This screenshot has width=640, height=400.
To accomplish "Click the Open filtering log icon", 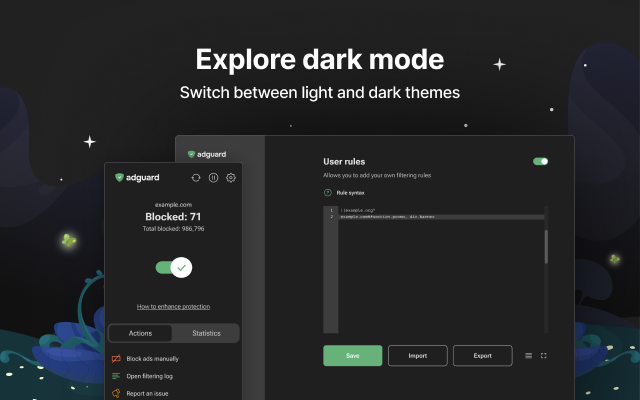I will (116, 376).
